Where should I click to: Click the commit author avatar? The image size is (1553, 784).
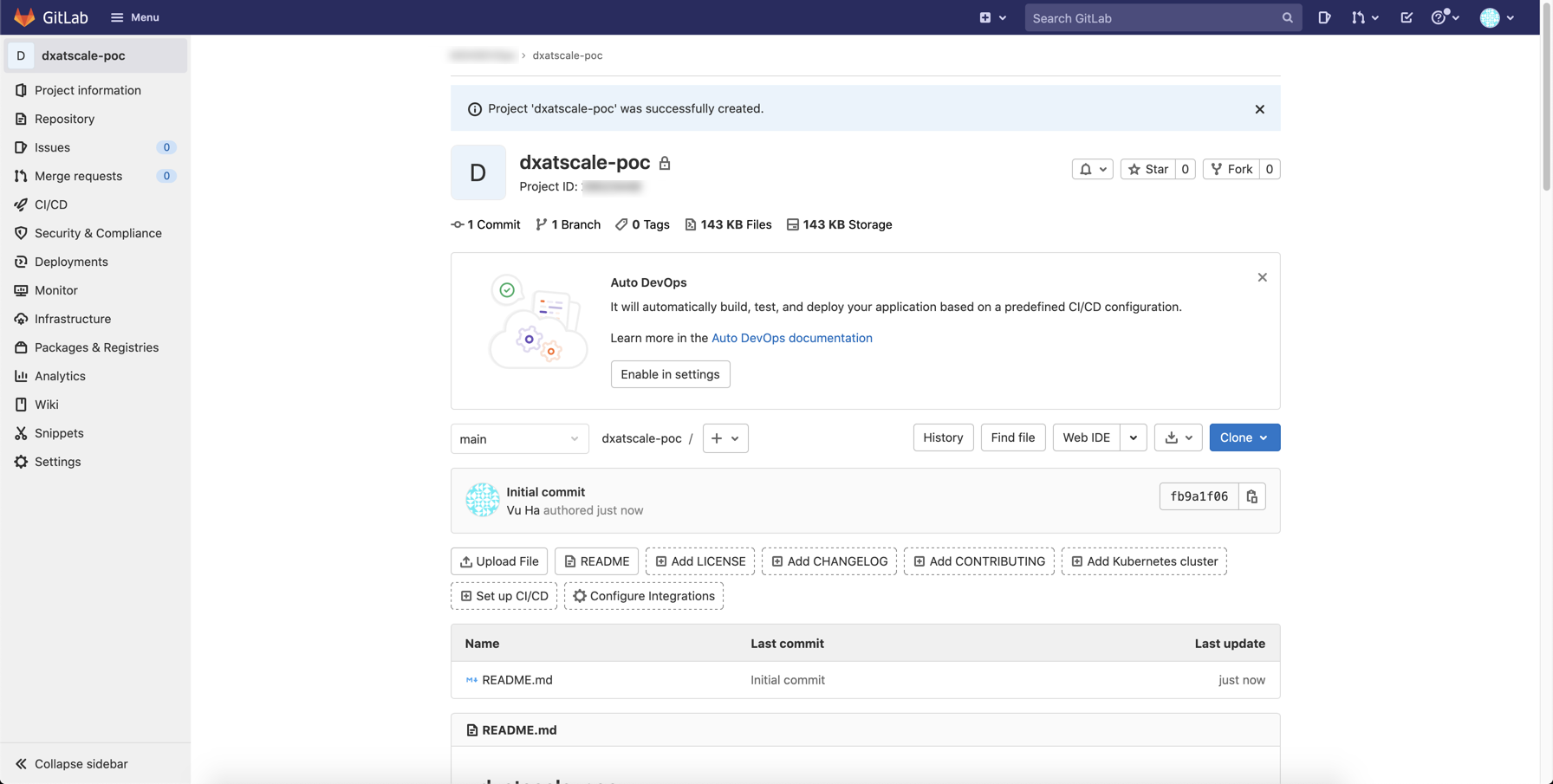pos(482,501)
